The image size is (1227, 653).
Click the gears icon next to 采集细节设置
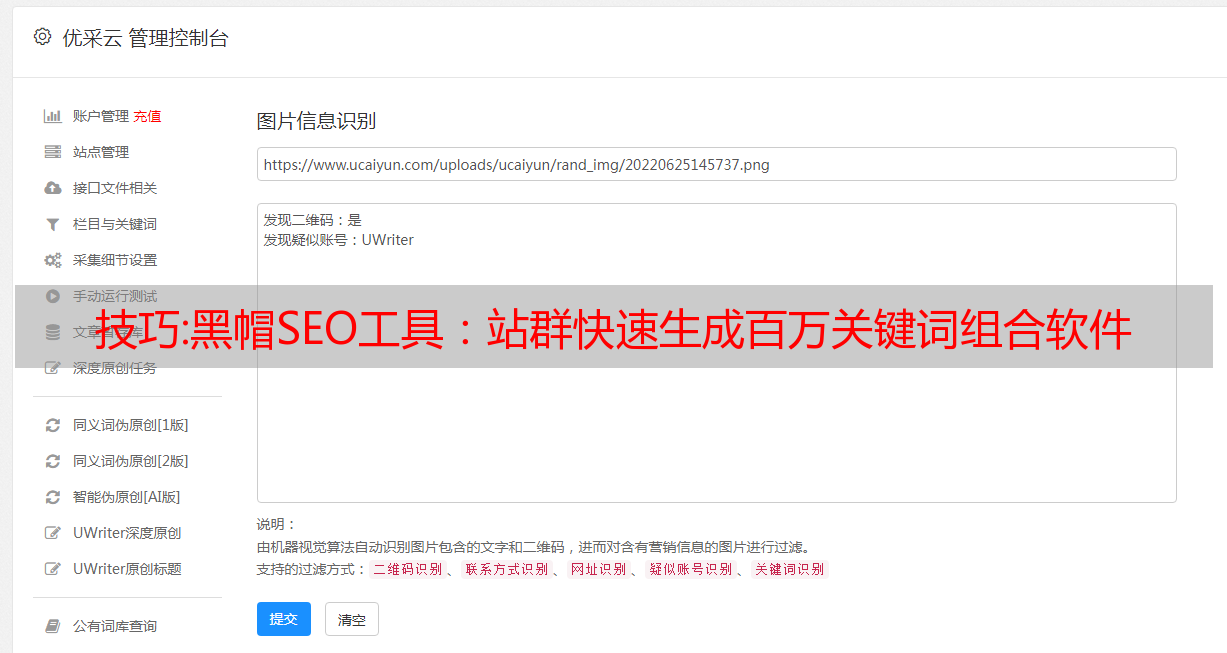point(53,260)
